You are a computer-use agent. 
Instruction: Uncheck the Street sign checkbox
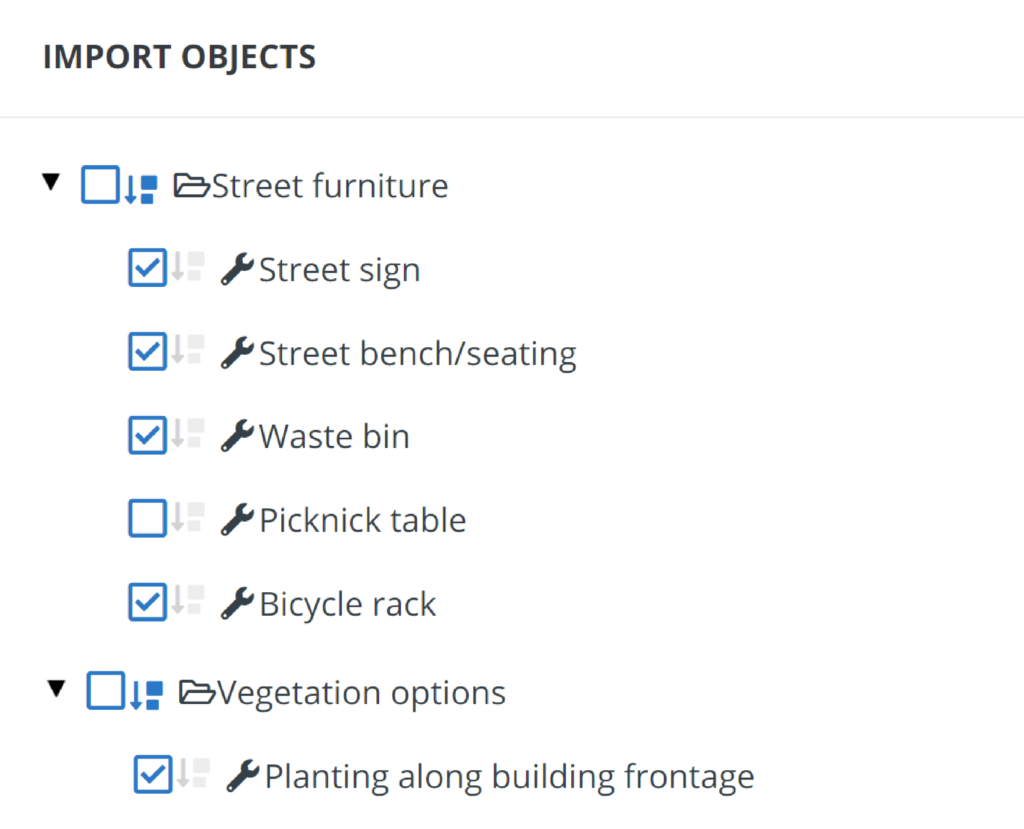[148, 267]
